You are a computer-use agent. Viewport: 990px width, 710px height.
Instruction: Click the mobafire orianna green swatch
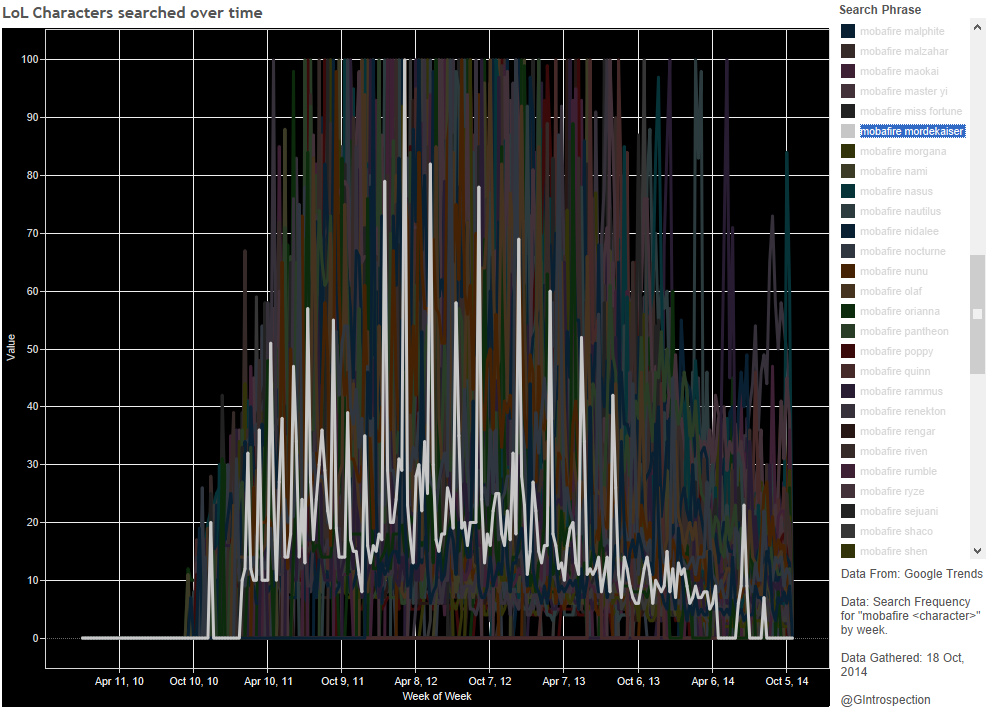[x=848, y=311]
